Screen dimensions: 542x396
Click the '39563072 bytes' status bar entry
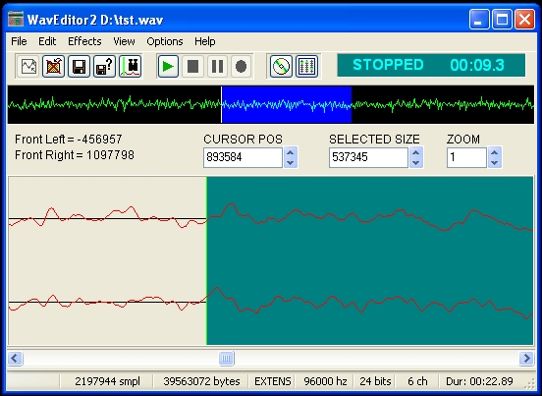pos(202,381)
